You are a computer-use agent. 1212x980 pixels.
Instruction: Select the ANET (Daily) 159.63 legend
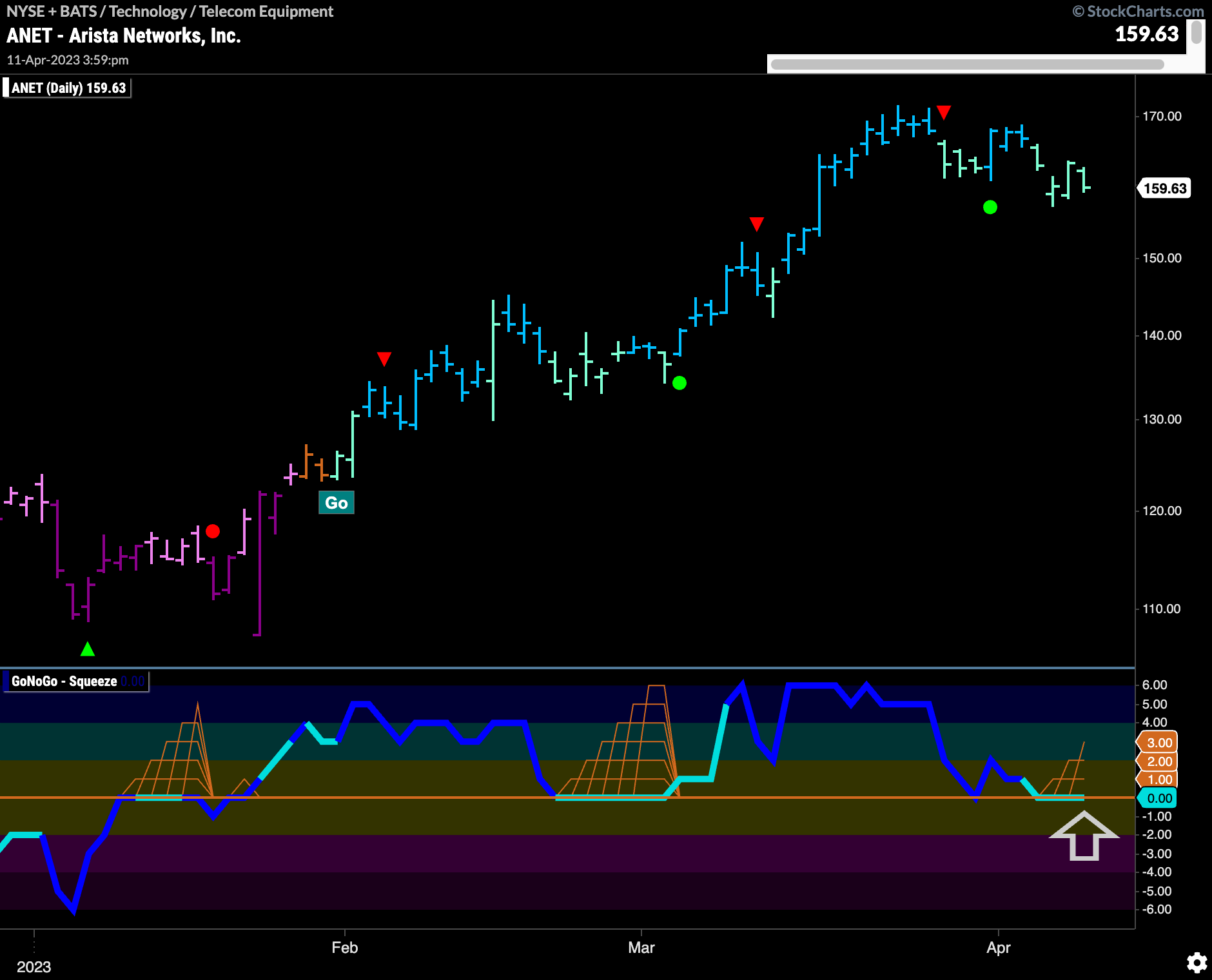(x=67, y=88)
